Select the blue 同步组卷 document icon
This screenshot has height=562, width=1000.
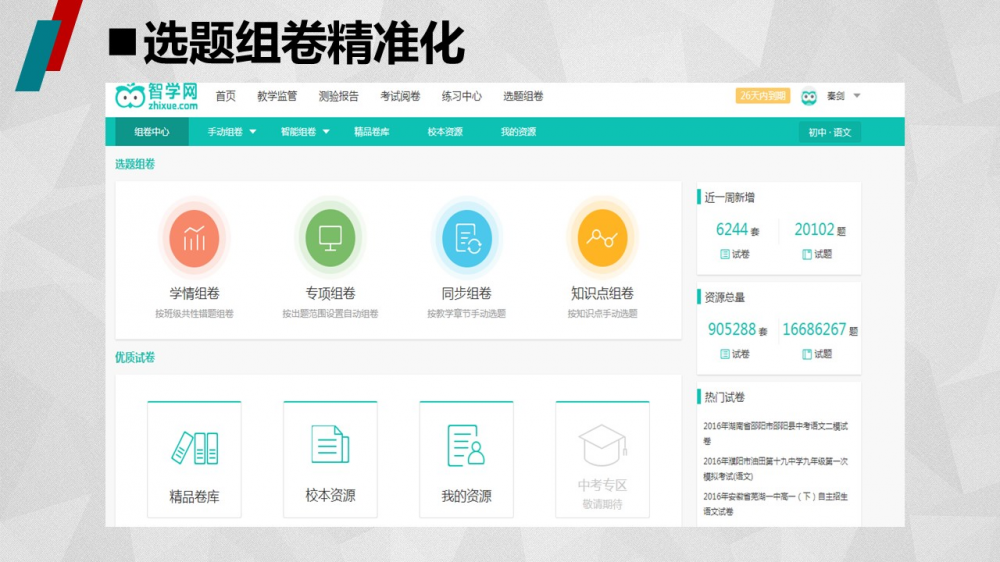point(466,238)
